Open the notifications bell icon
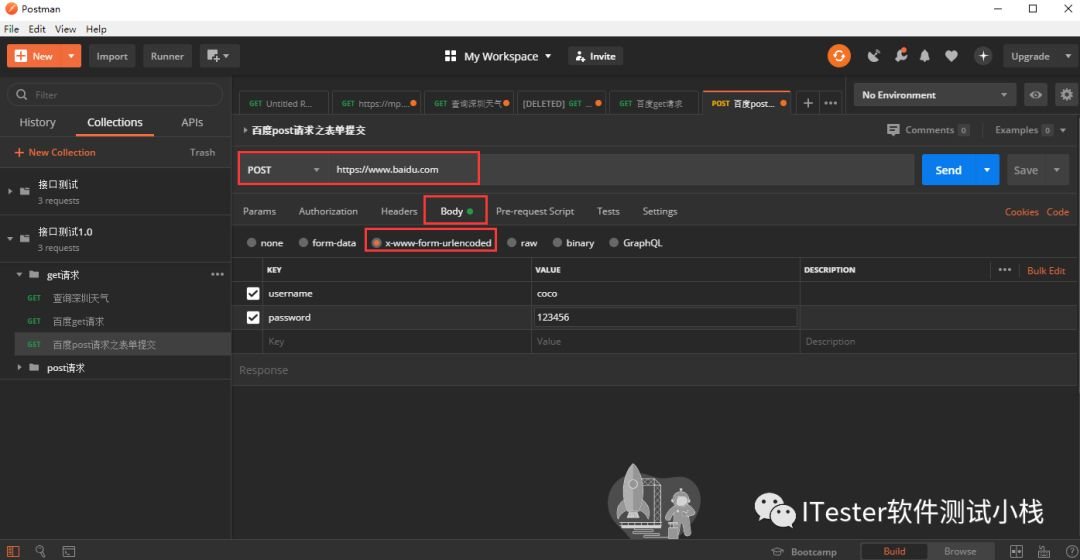 [x=924, y=56]
